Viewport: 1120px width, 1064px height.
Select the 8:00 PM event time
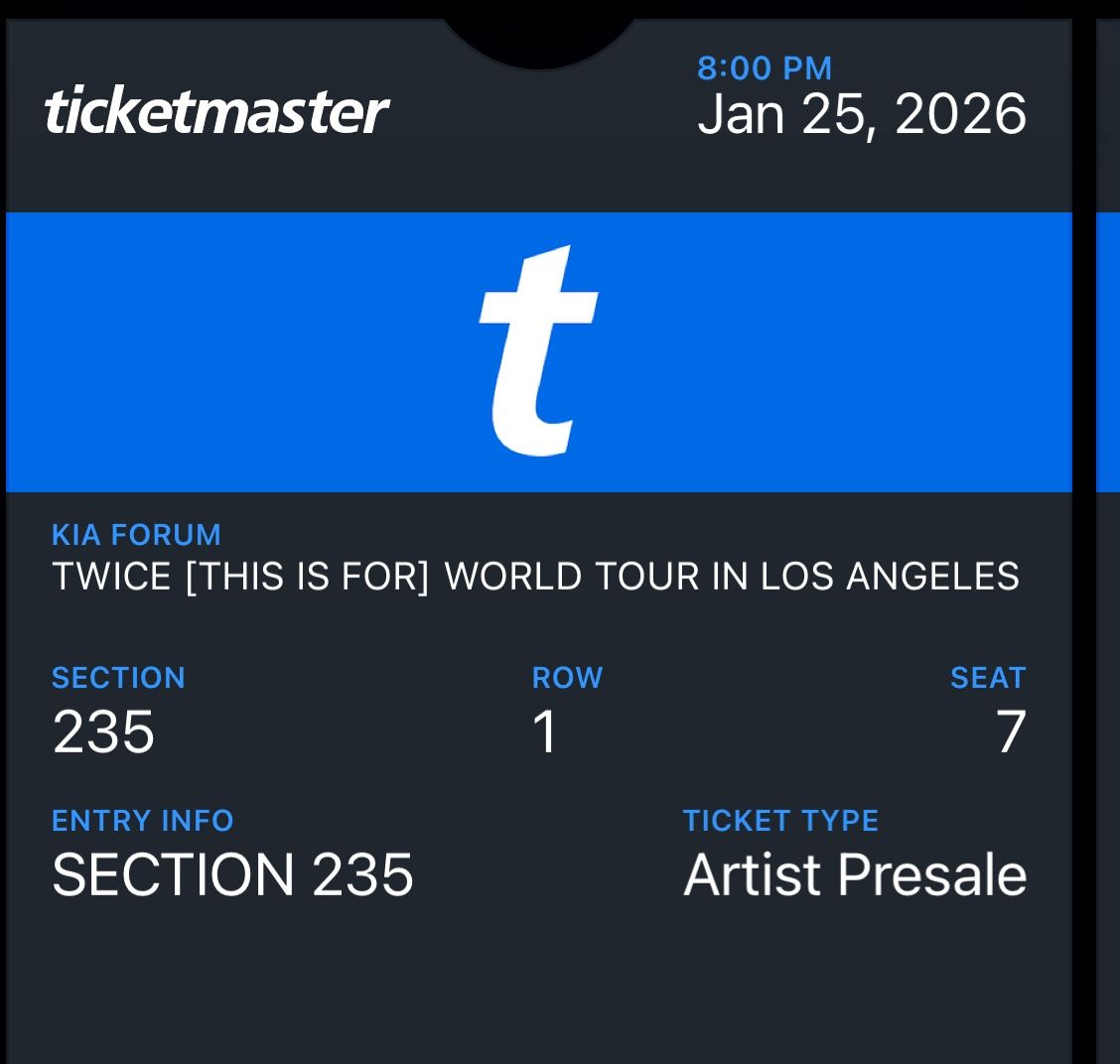point(764,68)
